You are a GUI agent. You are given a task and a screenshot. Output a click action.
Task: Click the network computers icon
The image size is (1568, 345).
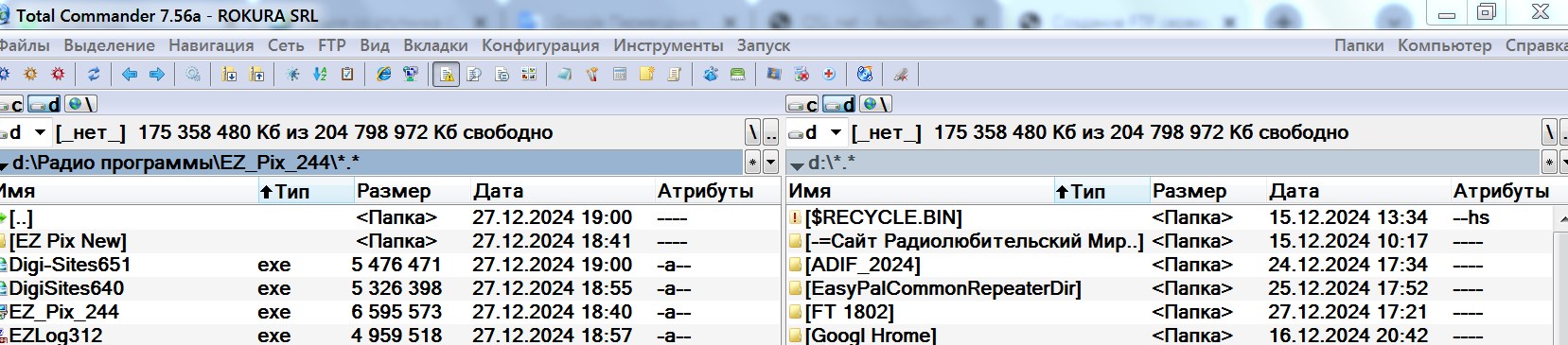pyautogui.click(x=411, y=75)
